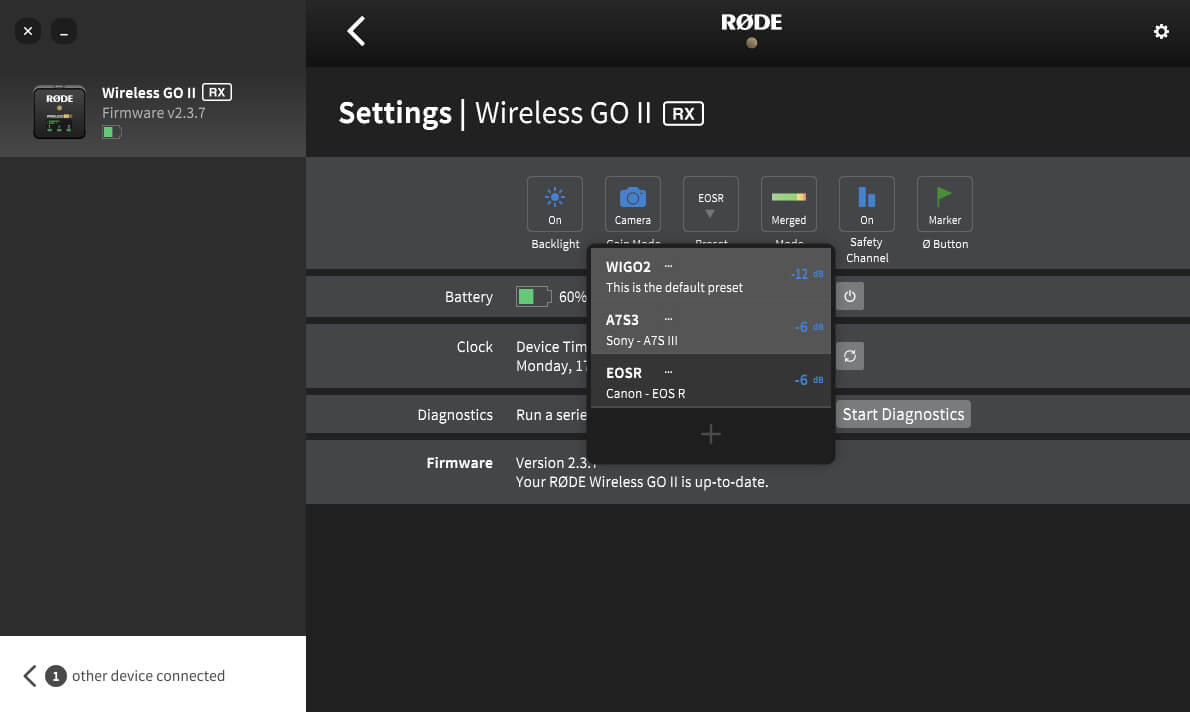Add a new preset with plus
The width and height of the screenshot is (1190, 712).
pyautogui.click(x=710, y=434)
